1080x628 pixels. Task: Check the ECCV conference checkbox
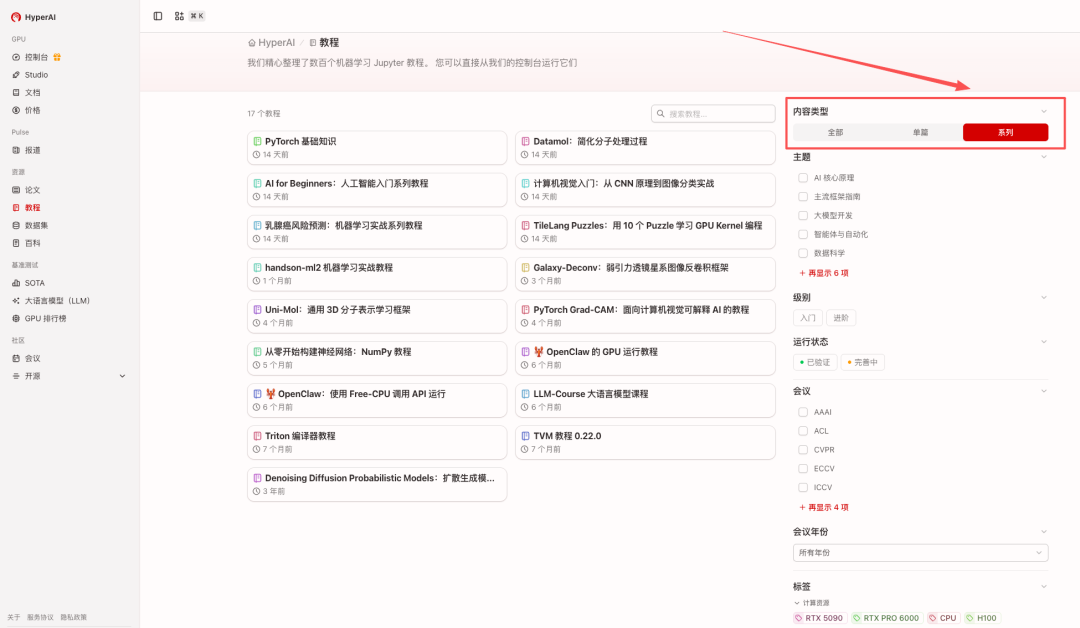point(802,468)
